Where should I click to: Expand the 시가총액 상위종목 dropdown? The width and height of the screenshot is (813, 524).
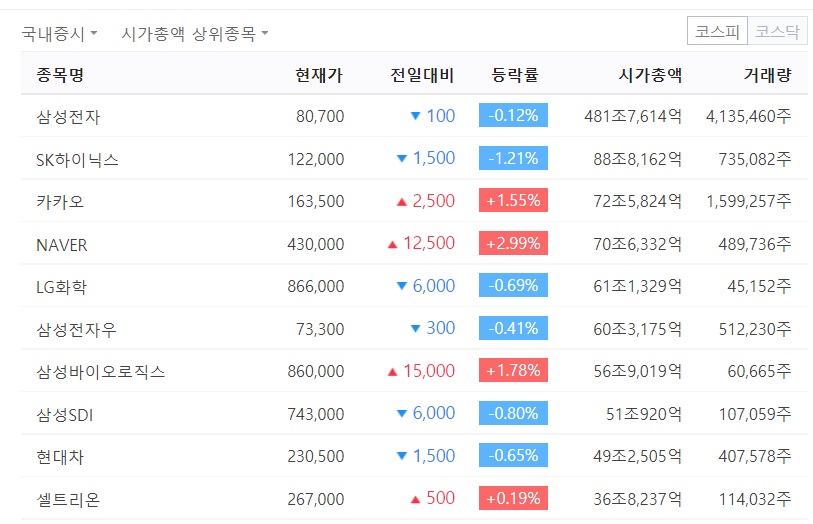pos(195,33)
